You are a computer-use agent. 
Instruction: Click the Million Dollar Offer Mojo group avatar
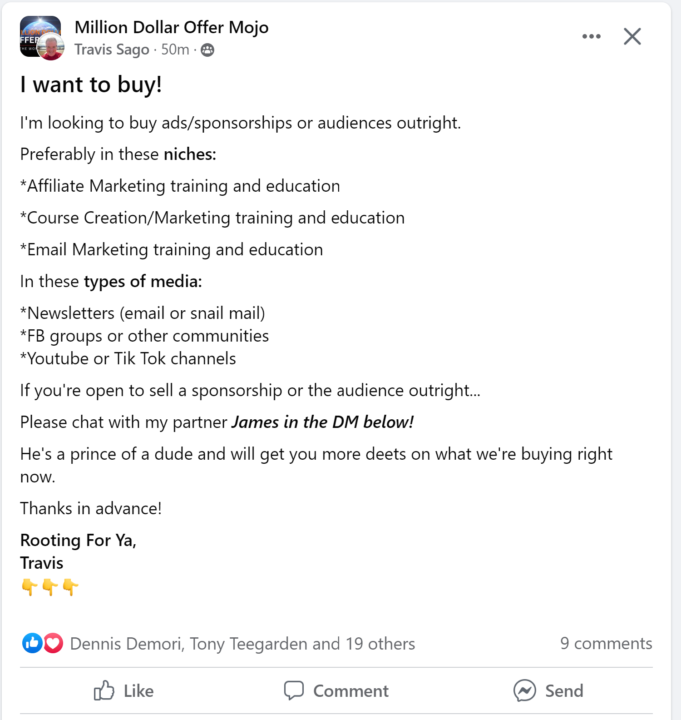(x=36, y=33)
